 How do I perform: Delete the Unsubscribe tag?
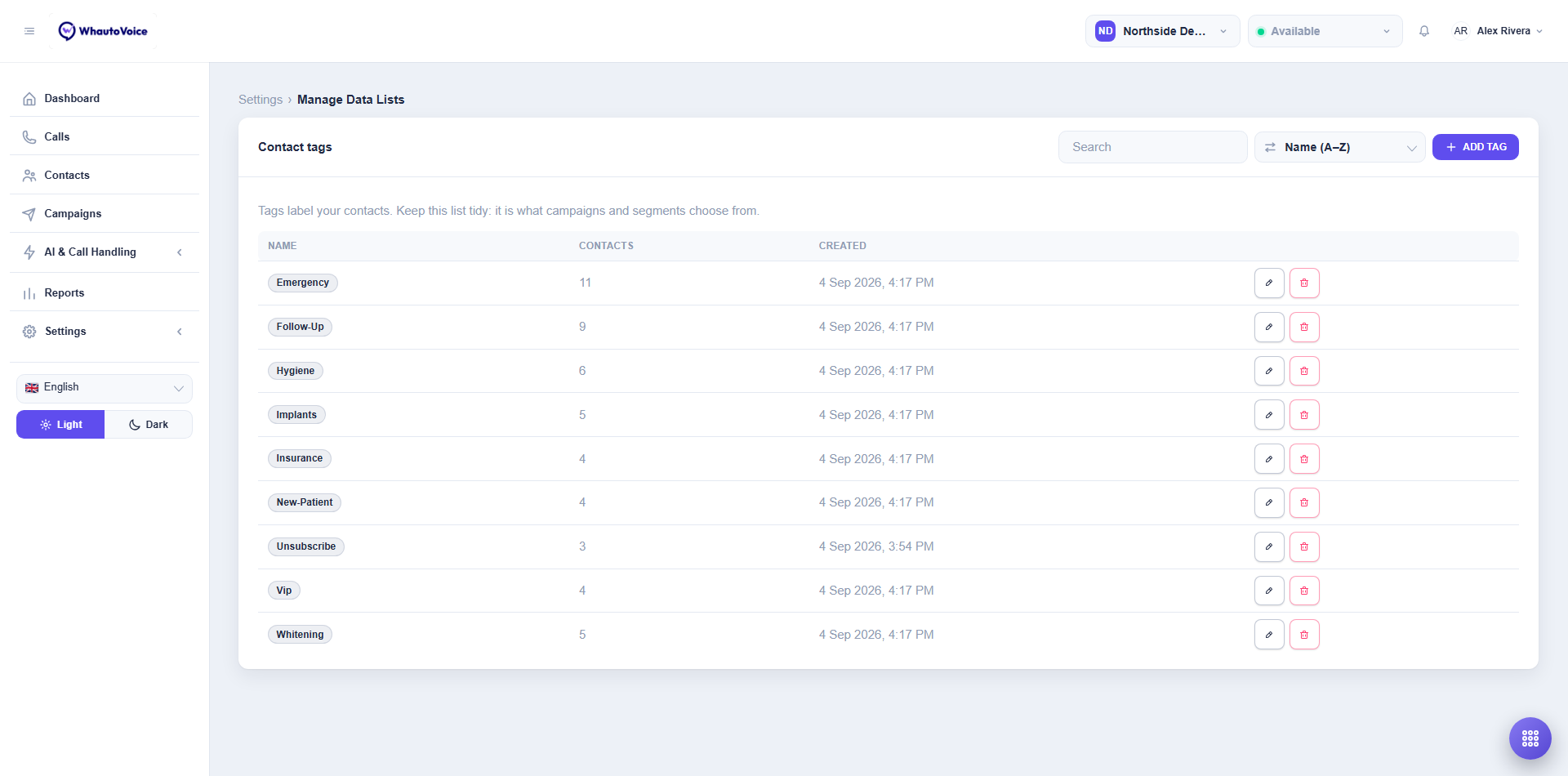coord(1304,546)
